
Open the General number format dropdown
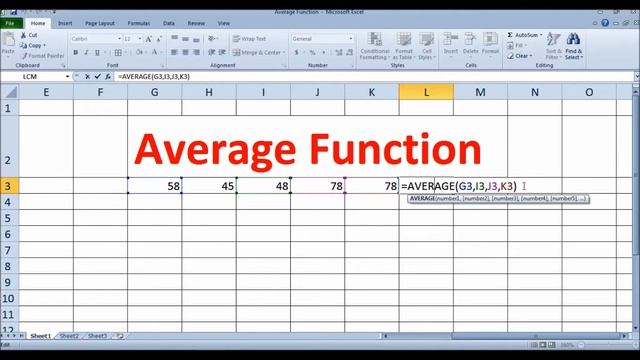pos(351,39)
